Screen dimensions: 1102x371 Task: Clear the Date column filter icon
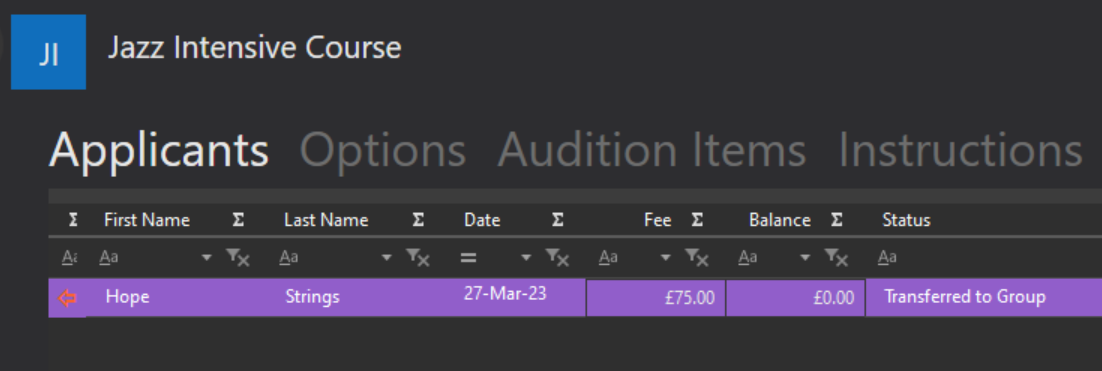557,258
